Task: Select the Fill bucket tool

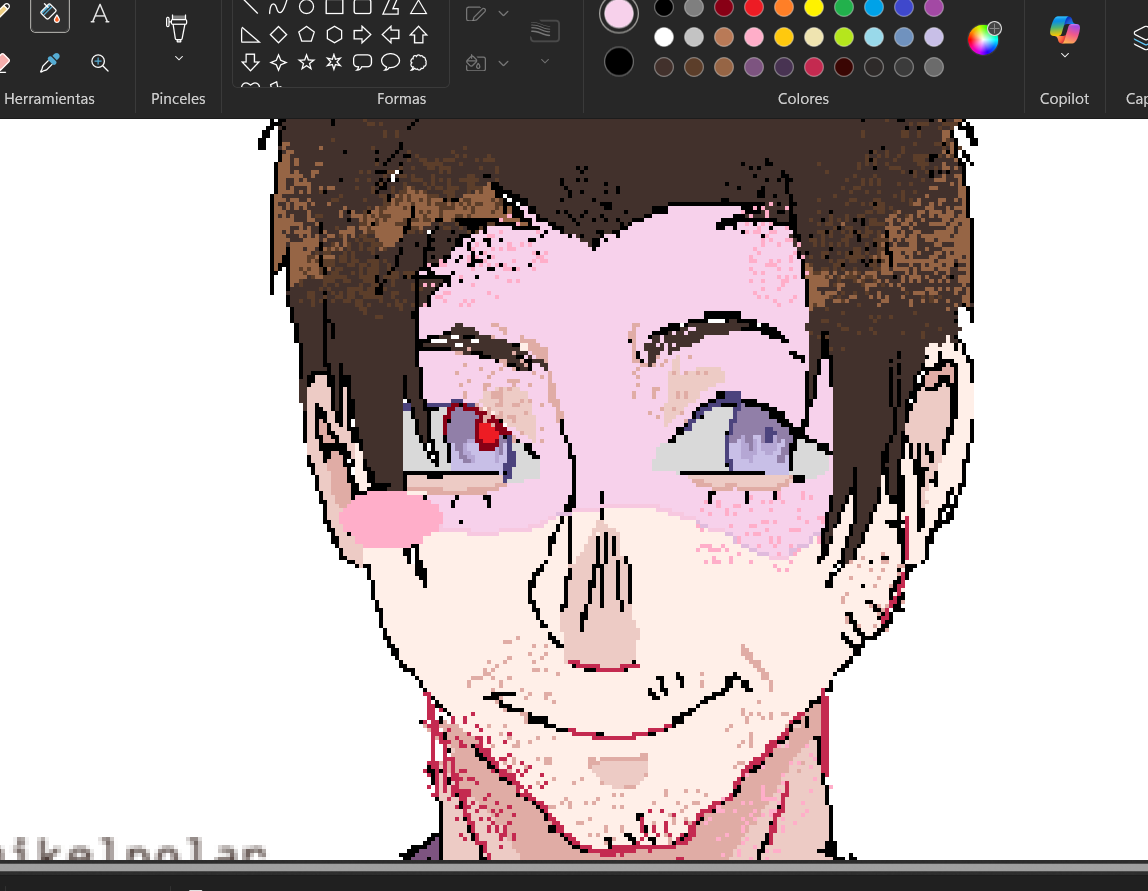Action: click(50, 14)
